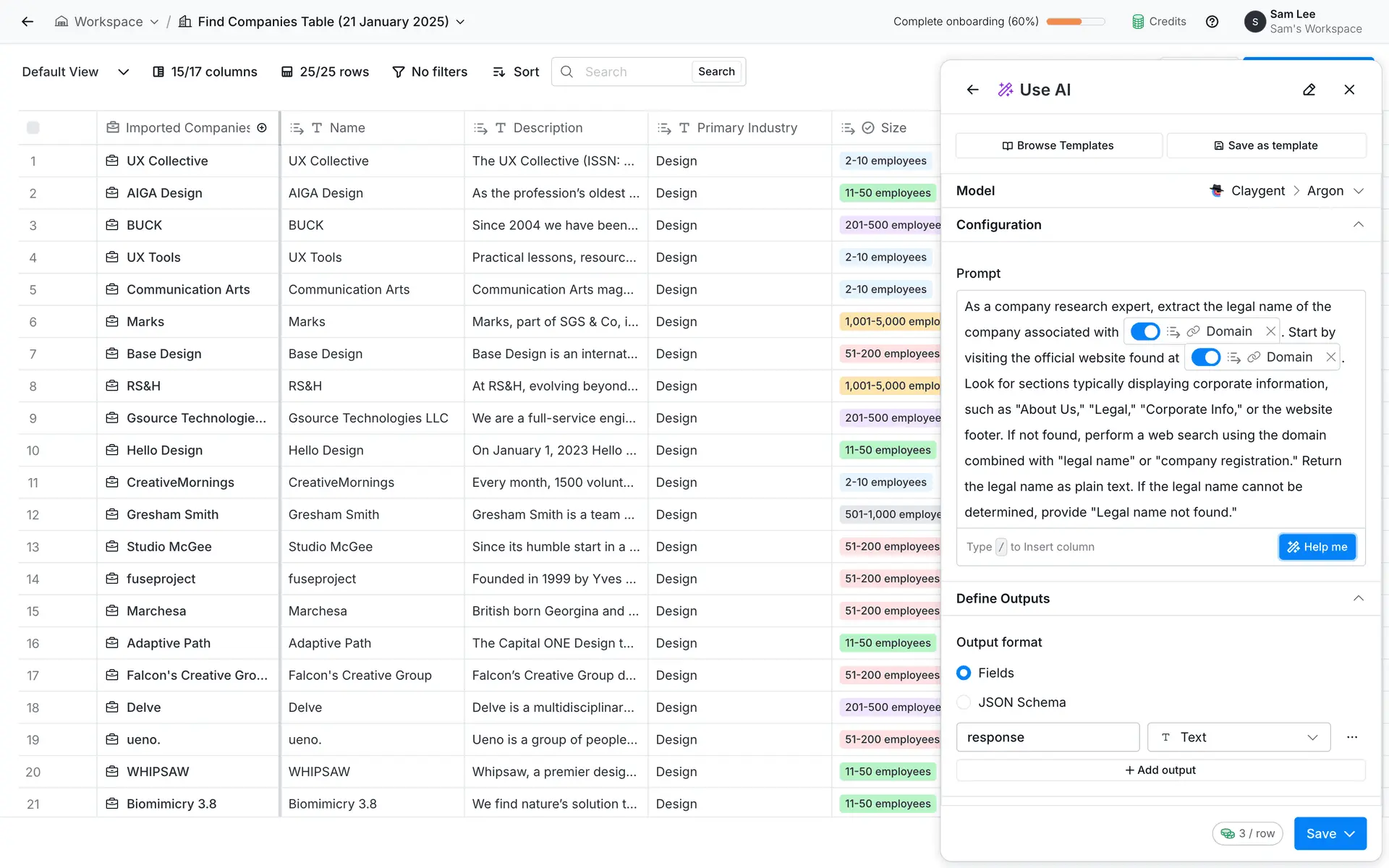1389x868 pixels.
Task: Open the Sort menu
Action: pos(516,72)
